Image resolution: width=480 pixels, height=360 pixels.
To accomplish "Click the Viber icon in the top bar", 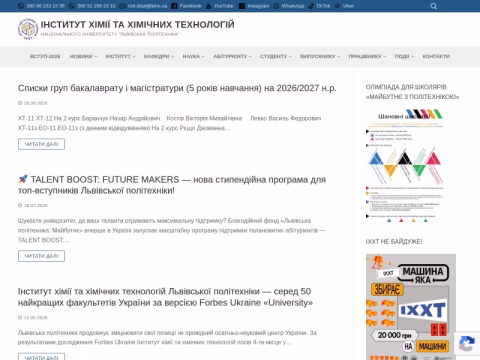I will pyautogui.click(x=338, y=6).
